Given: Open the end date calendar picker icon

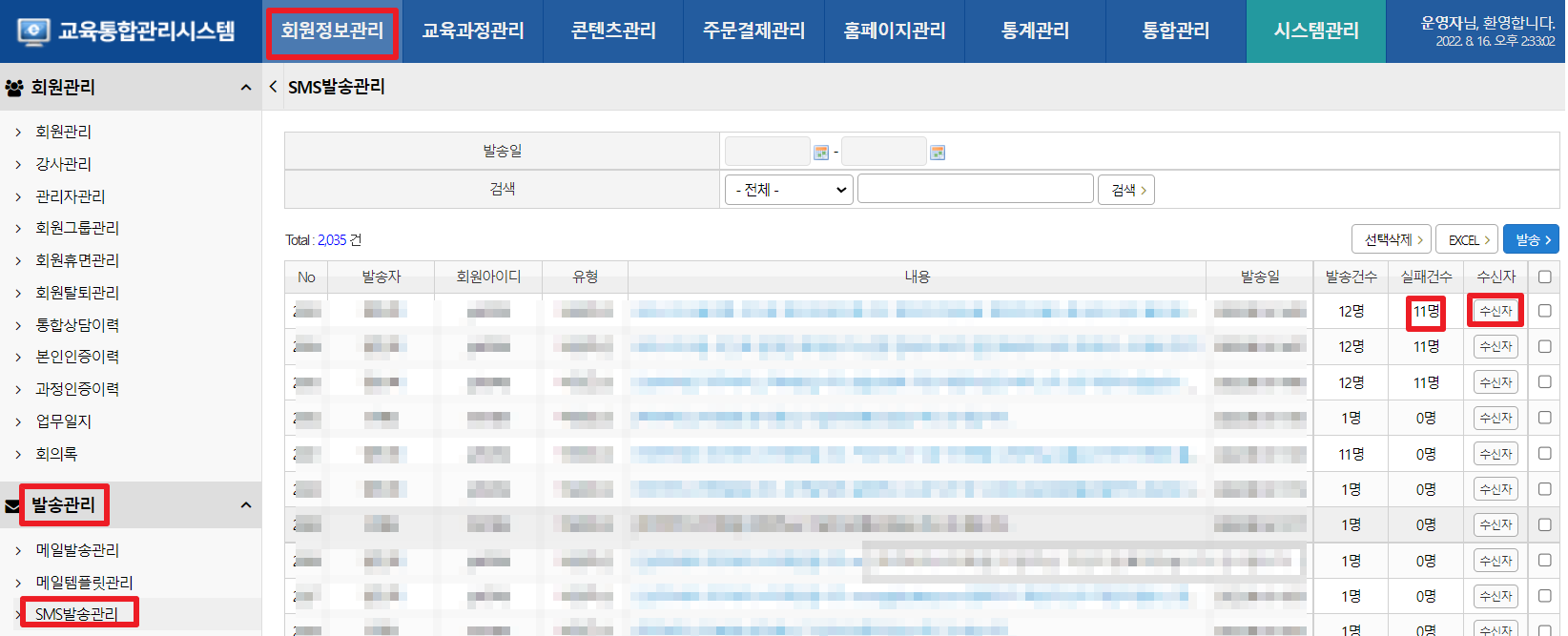Looking at the screenshot, I should tap(938, 153).
